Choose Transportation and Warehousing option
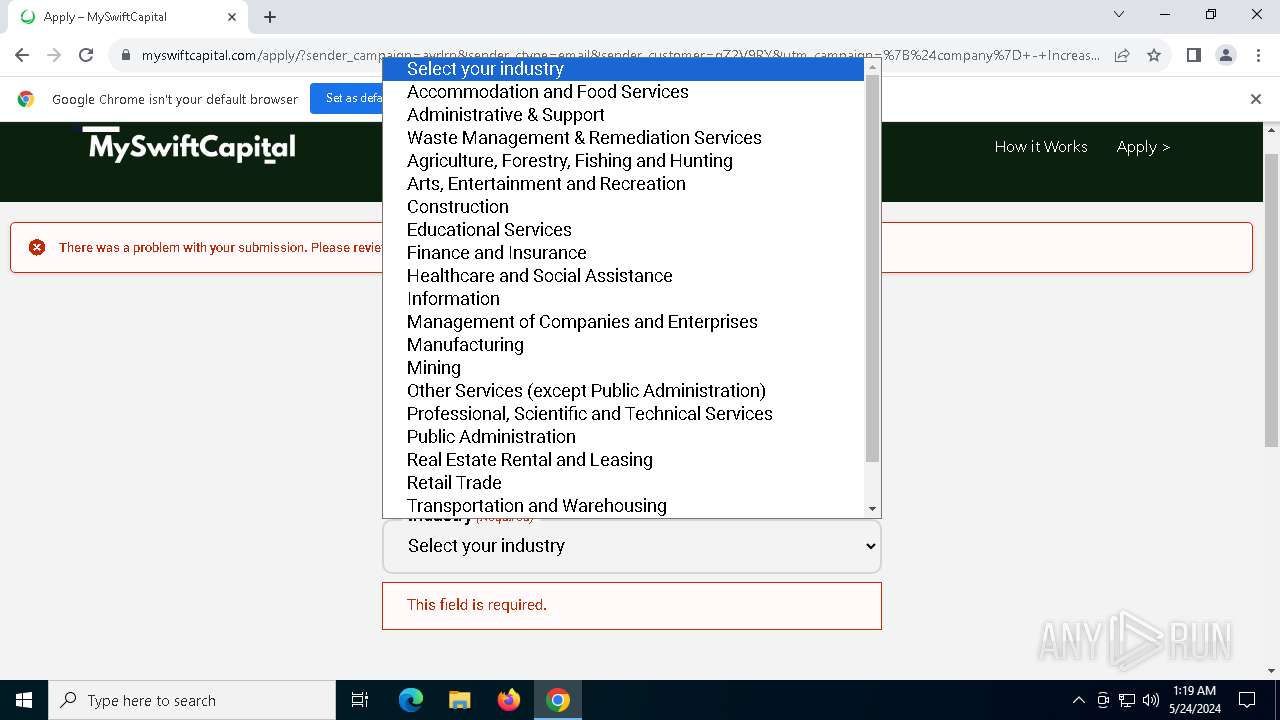Image resolution: width=1280 pixels, height=720 pixels. pos(623,505)
